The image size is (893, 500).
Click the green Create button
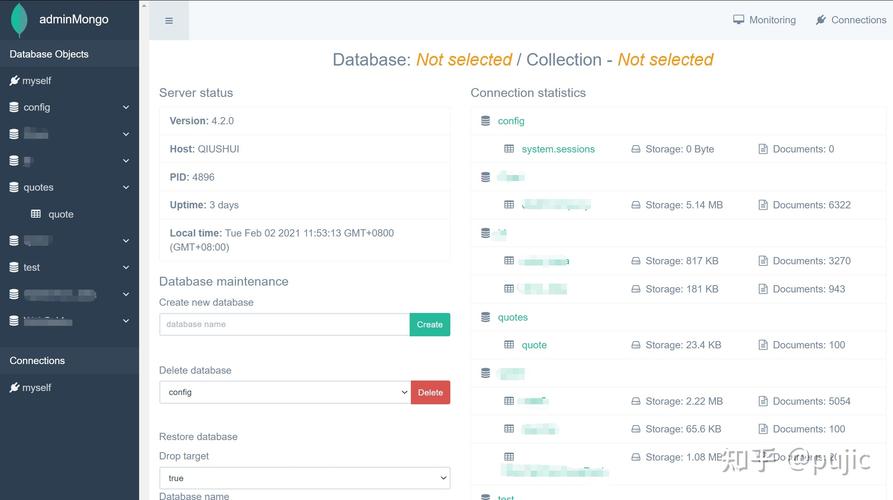[430, 325]
